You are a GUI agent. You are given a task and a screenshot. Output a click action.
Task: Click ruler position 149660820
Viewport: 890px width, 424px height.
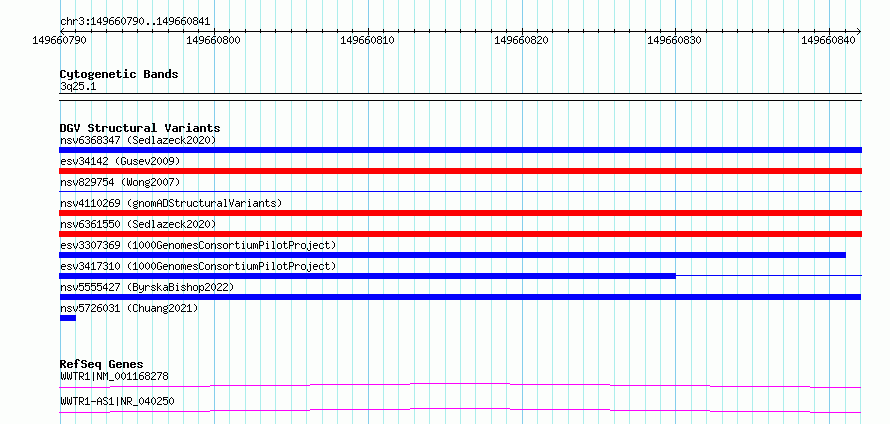521,40
